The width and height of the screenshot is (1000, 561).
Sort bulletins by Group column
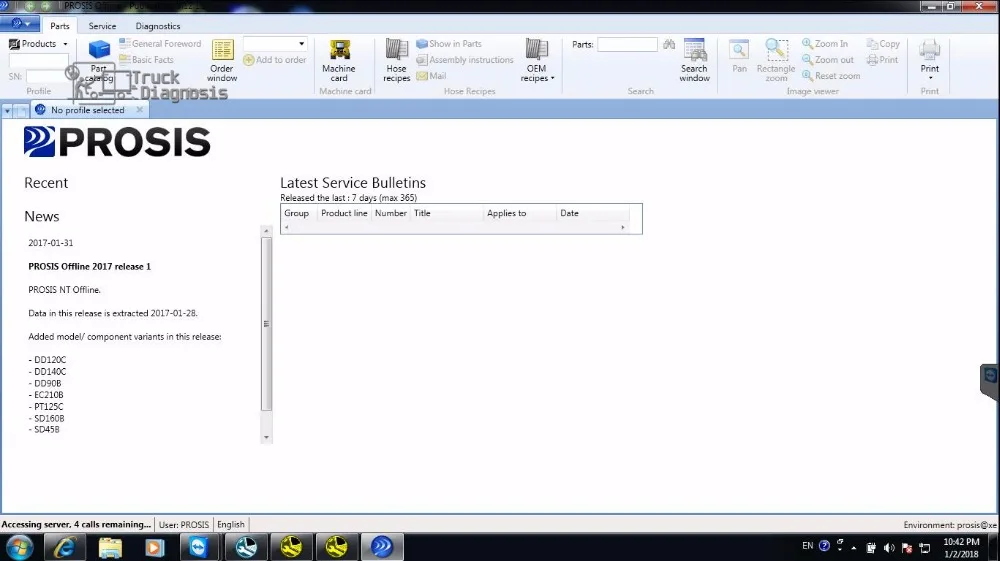298,213
